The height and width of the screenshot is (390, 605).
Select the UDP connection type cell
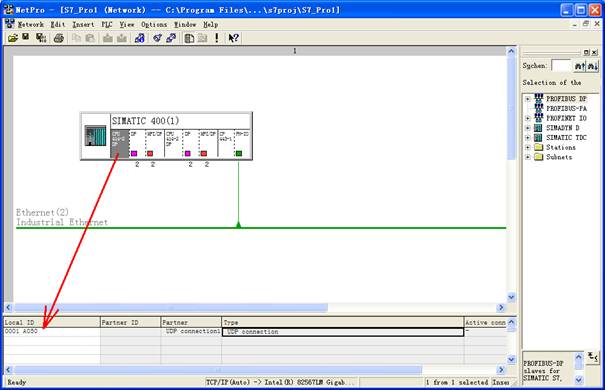(x=343, y=332)
